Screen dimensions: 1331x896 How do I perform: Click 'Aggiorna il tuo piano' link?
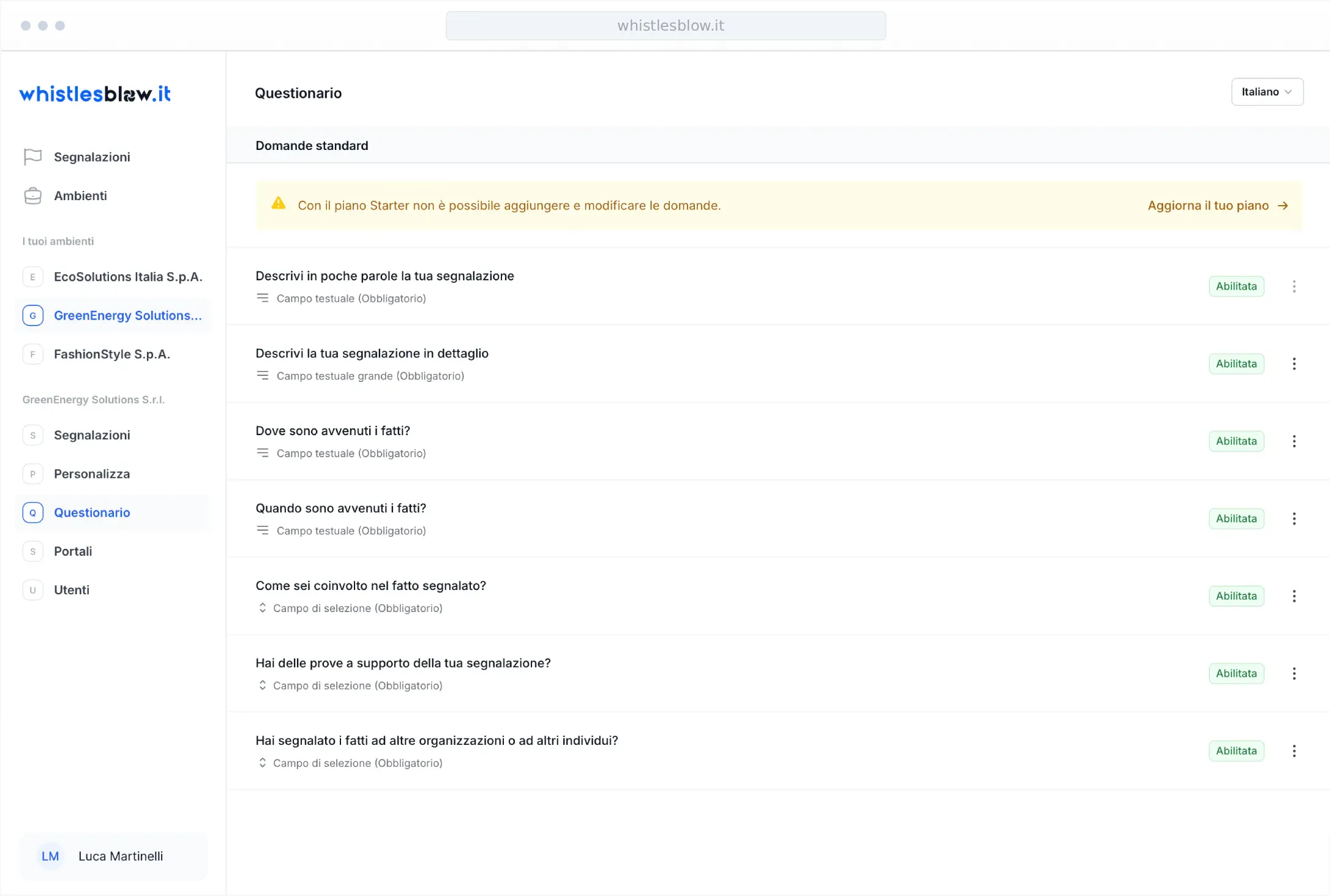pyautogui.click(x=1217, y=206)
